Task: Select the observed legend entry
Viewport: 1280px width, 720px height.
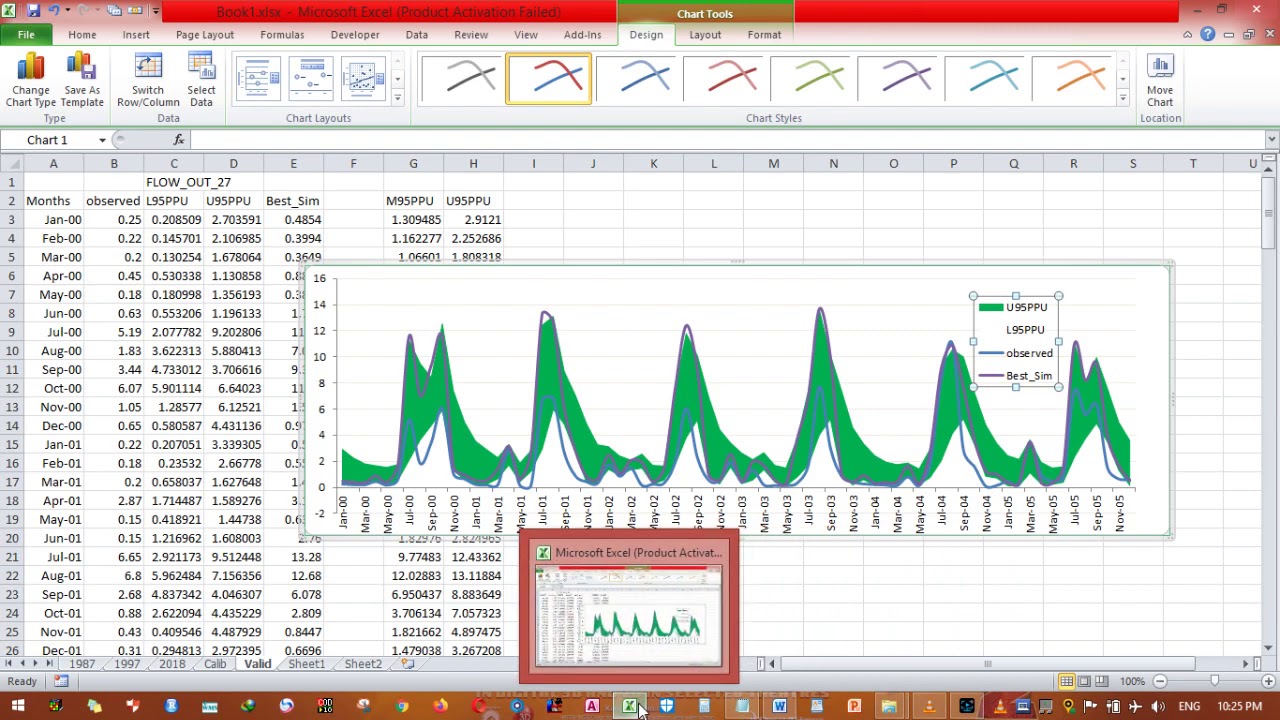Action: pyautogui.click(x=1015, y=353)
